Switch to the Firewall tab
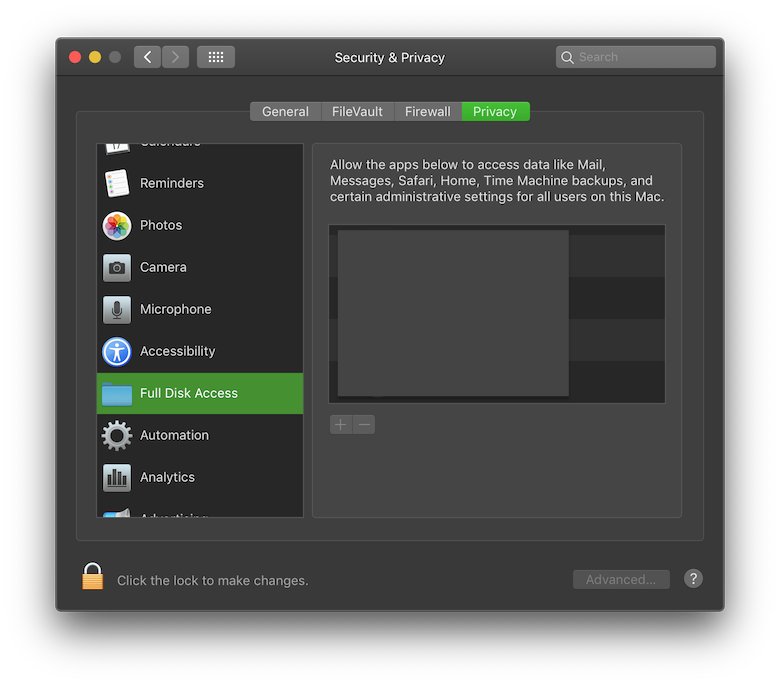Screen dimensions: 780x685 pos(428,111)
